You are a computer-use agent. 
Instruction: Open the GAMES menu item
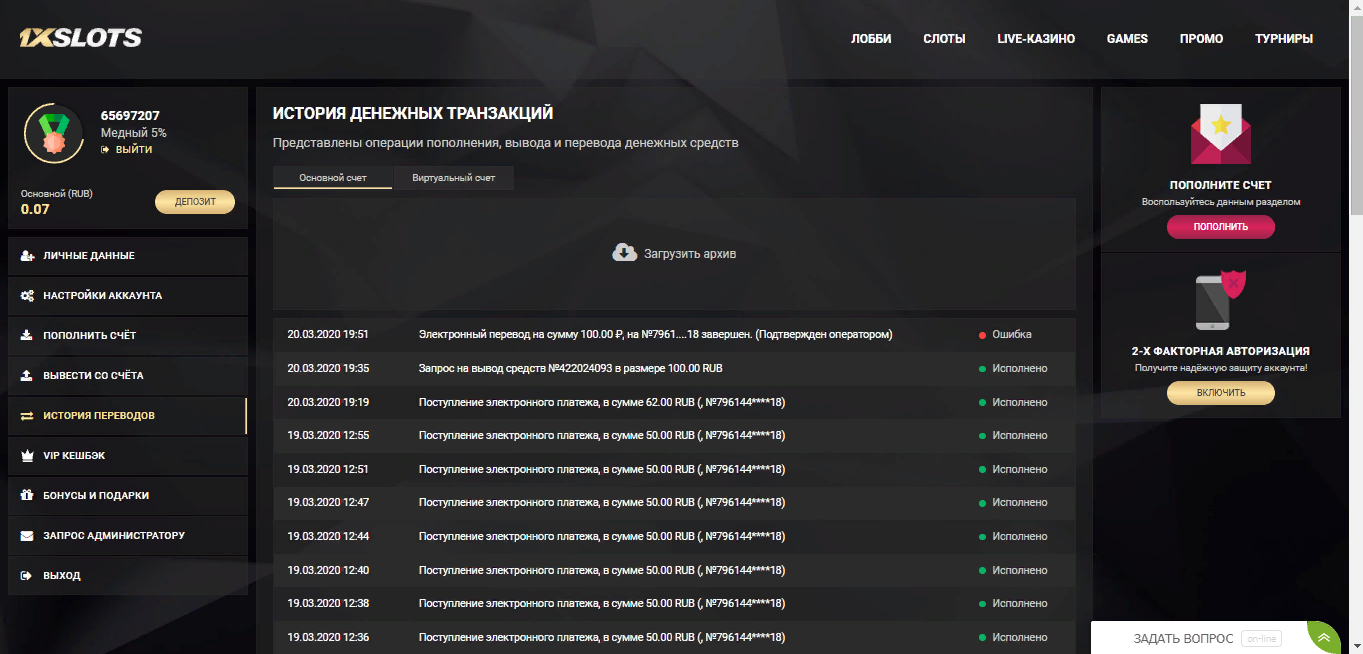[1127, 39]
